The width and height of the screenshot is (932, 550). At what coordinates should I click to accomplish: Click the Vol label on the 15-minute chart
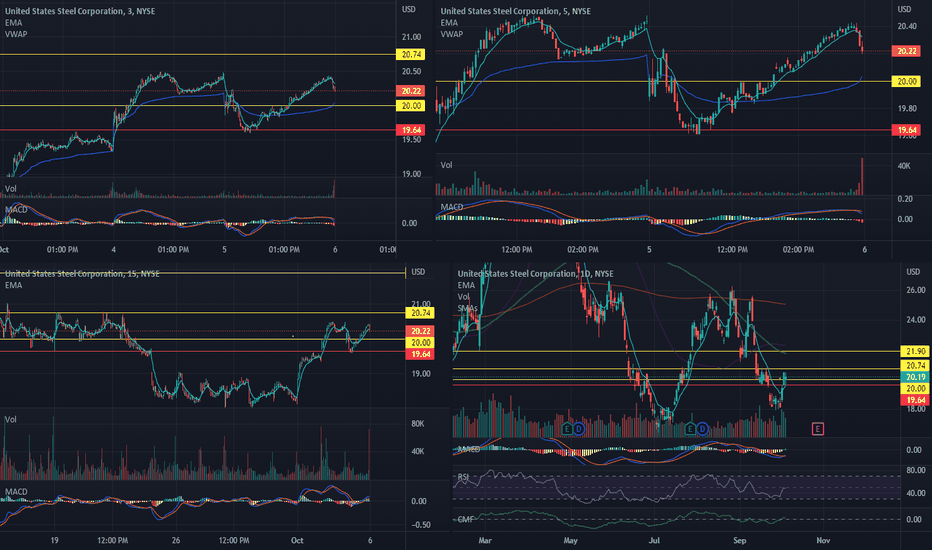[11, 419]
